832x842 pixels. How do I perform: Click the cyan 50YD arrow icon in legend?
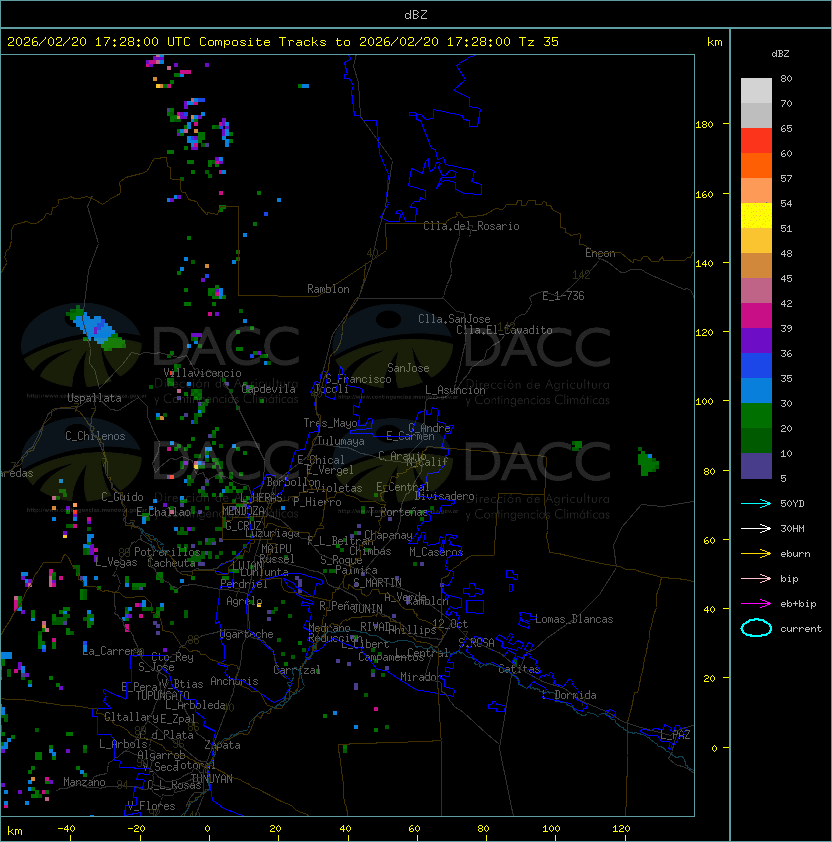756,503
